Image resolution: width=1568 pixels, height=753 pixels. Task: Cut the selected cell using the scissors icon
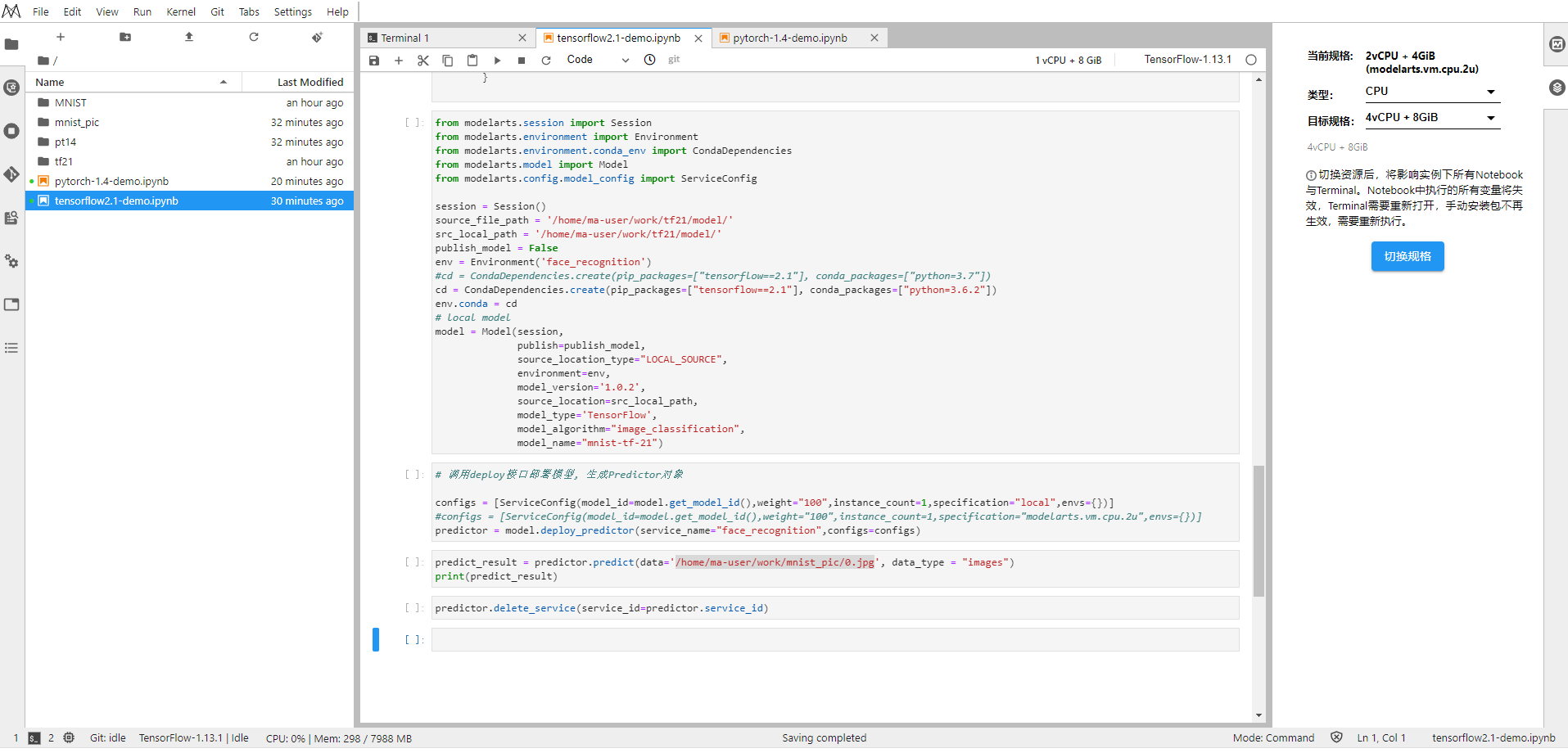[x=423, y=60]
